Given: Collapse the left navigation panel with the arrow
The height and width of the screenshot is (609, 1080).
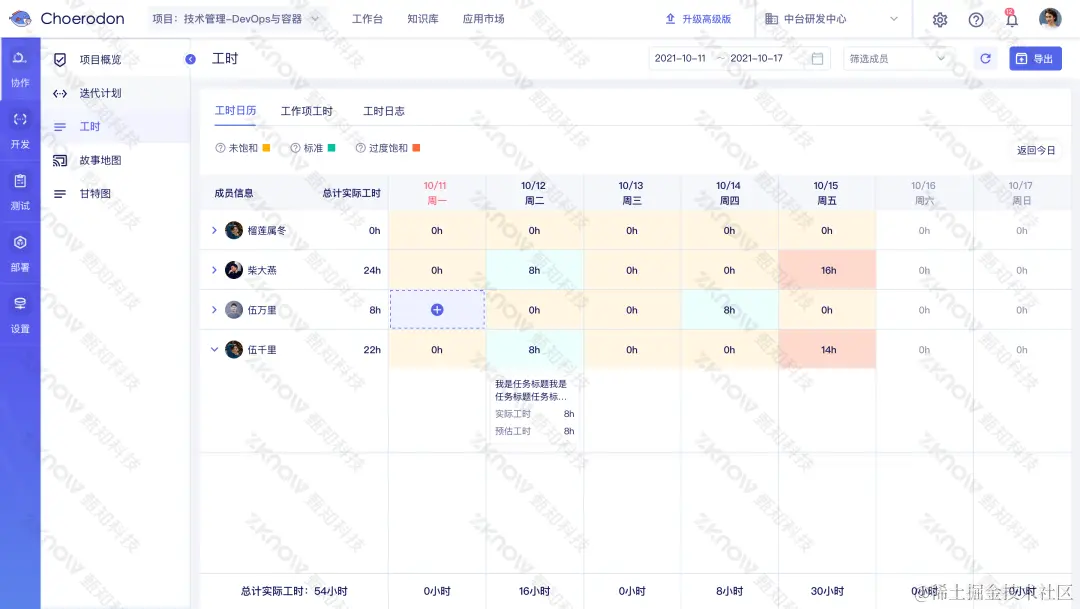Looking at the screenshot, I should (x=190, y=59).
